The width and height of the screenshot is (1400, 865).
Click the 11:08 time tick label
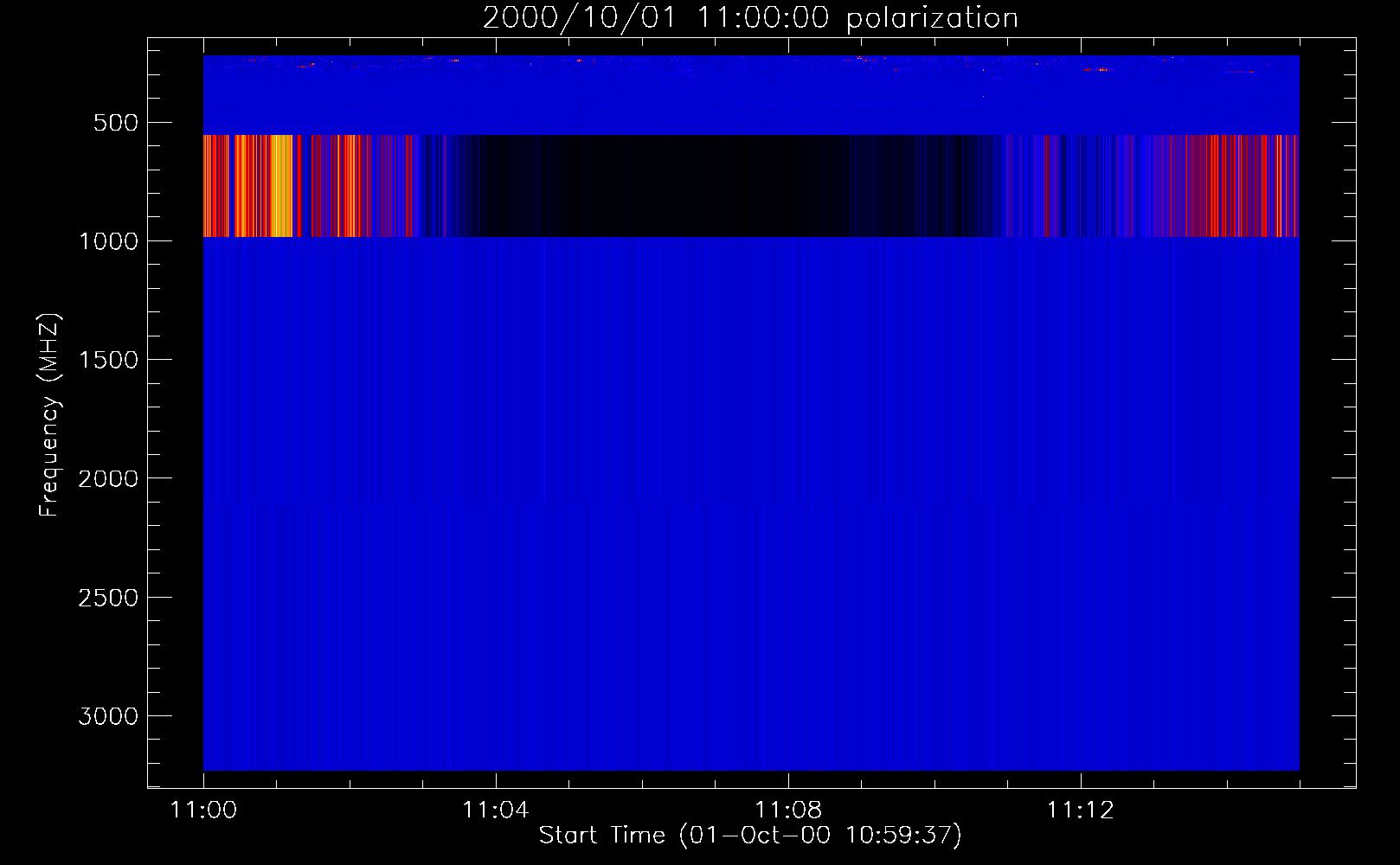(x=787, y=810)
